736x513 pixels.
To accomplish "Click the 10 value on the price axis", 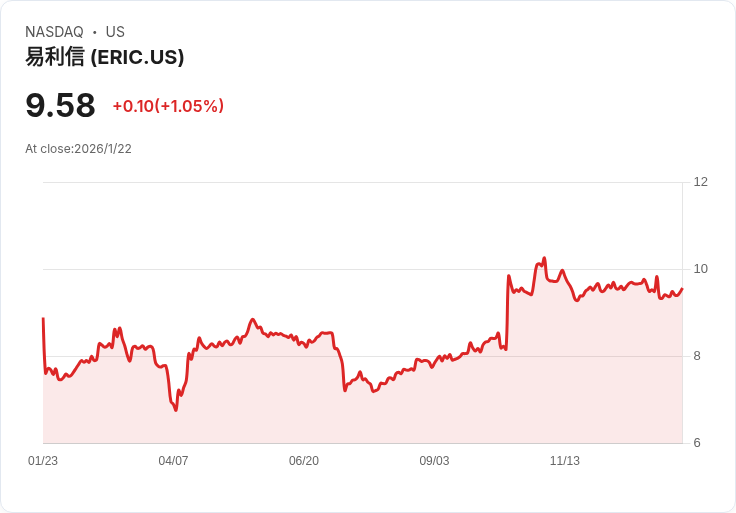I will [x=701, y=269].
